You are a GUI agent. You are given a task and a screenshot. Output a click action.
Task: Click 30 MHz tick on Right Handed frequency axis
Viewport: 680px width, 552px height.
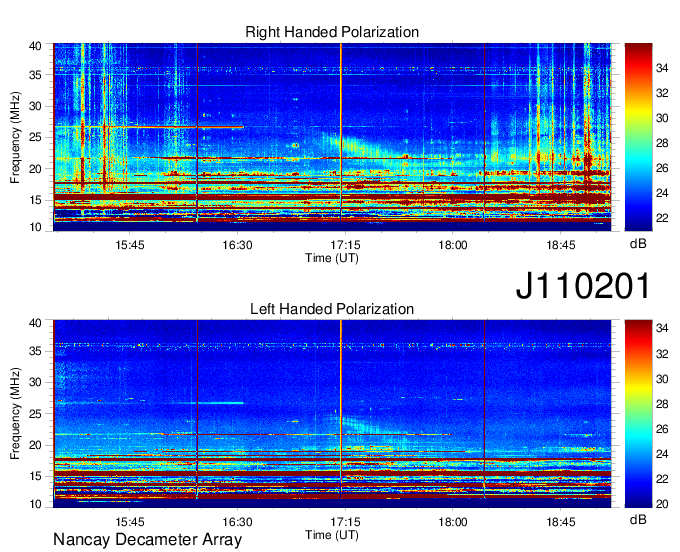tap(35, 106)
